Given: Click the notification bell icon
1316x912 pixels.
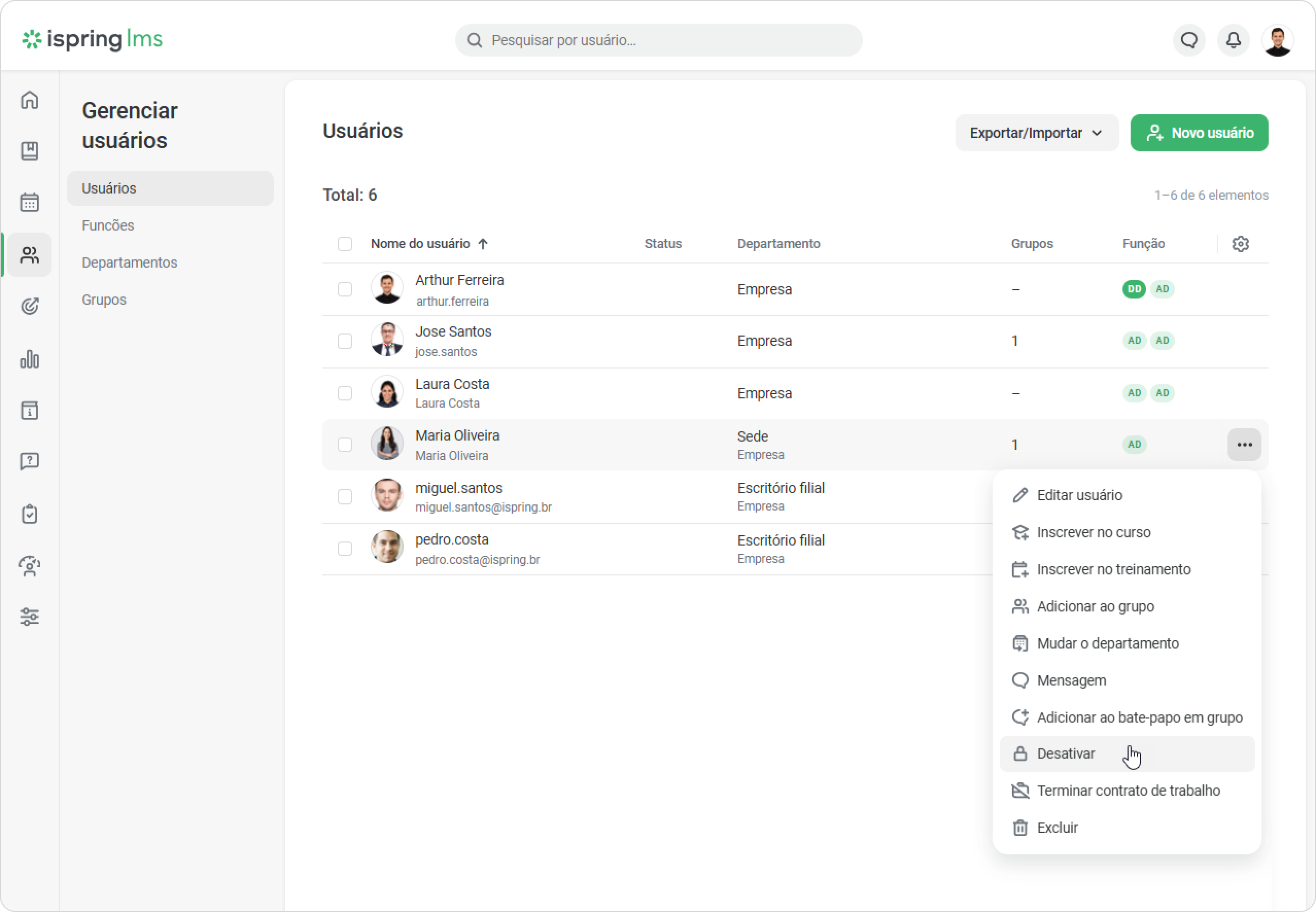Looking at the screenshot, I should coord(1234,40).
